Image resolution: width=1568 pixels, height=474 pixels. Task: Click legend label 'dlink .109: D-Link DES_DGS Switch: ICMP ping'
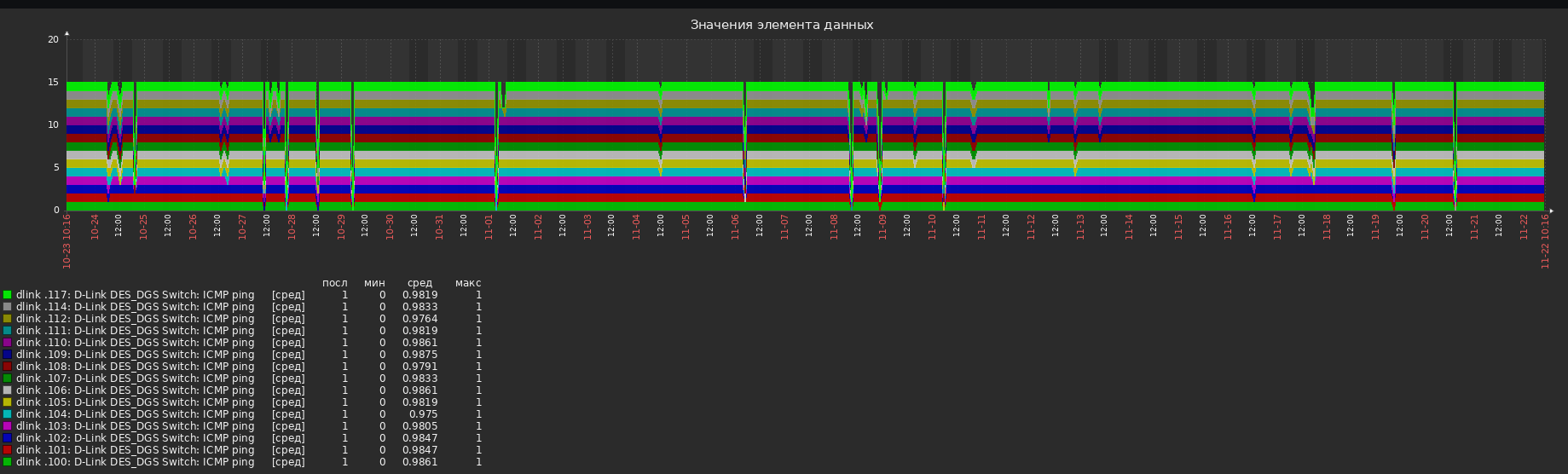click(135, 355)
